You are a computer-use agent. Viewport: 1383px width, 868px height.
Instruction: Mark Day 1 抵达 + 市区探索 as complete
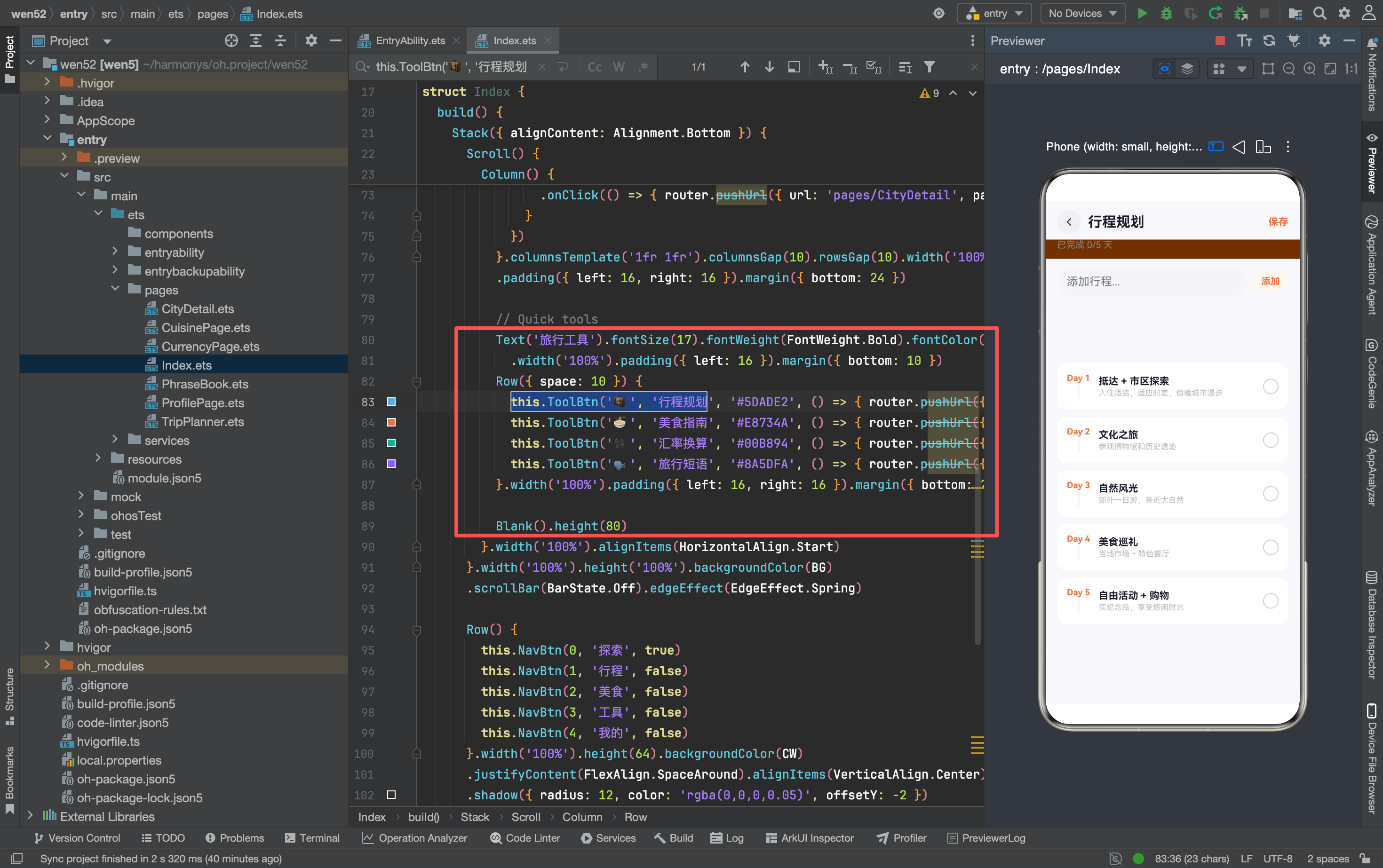click(x=1271, y=387)
